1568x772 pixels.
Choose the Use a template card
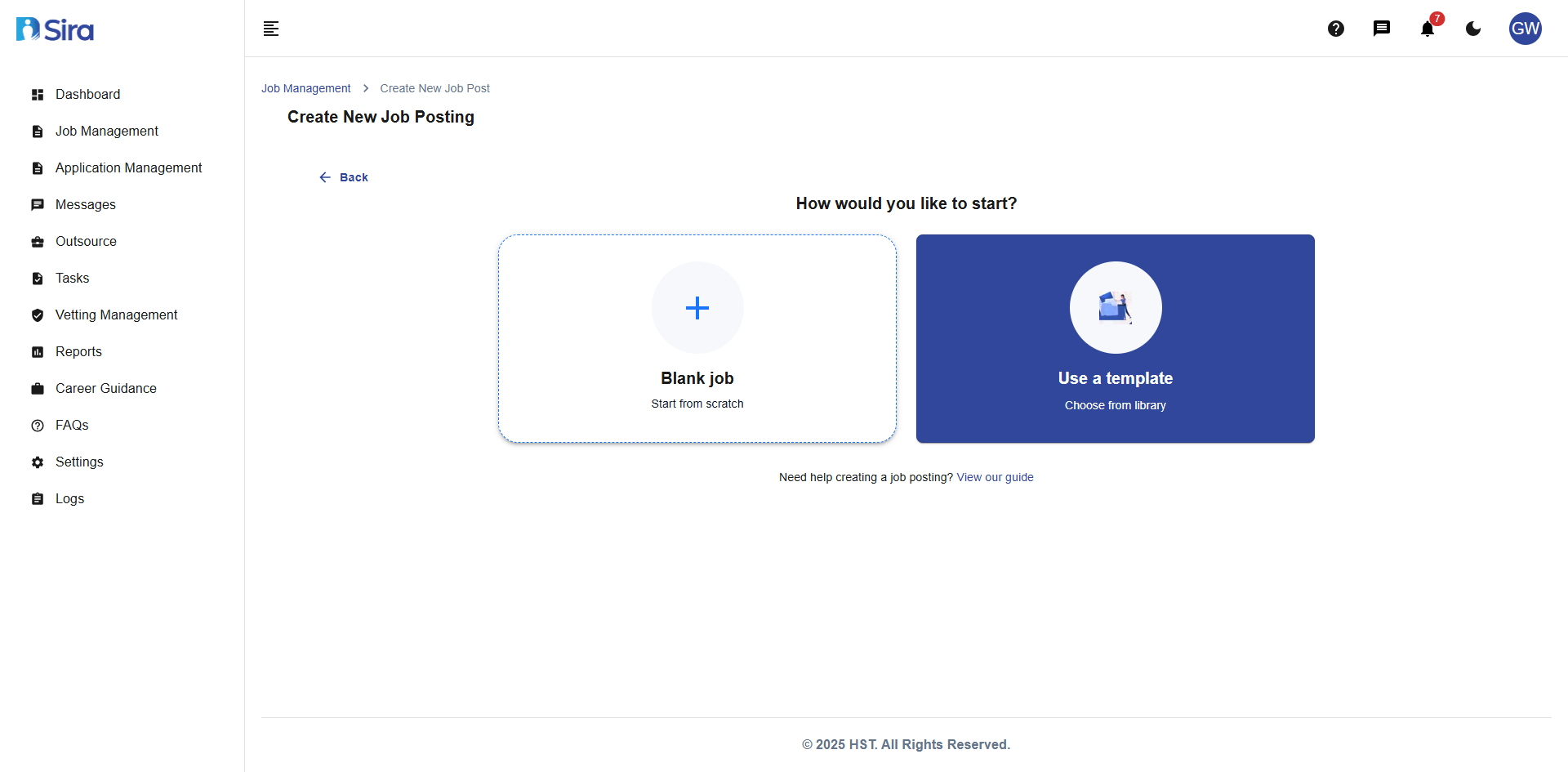click(x=1116, y=338)
